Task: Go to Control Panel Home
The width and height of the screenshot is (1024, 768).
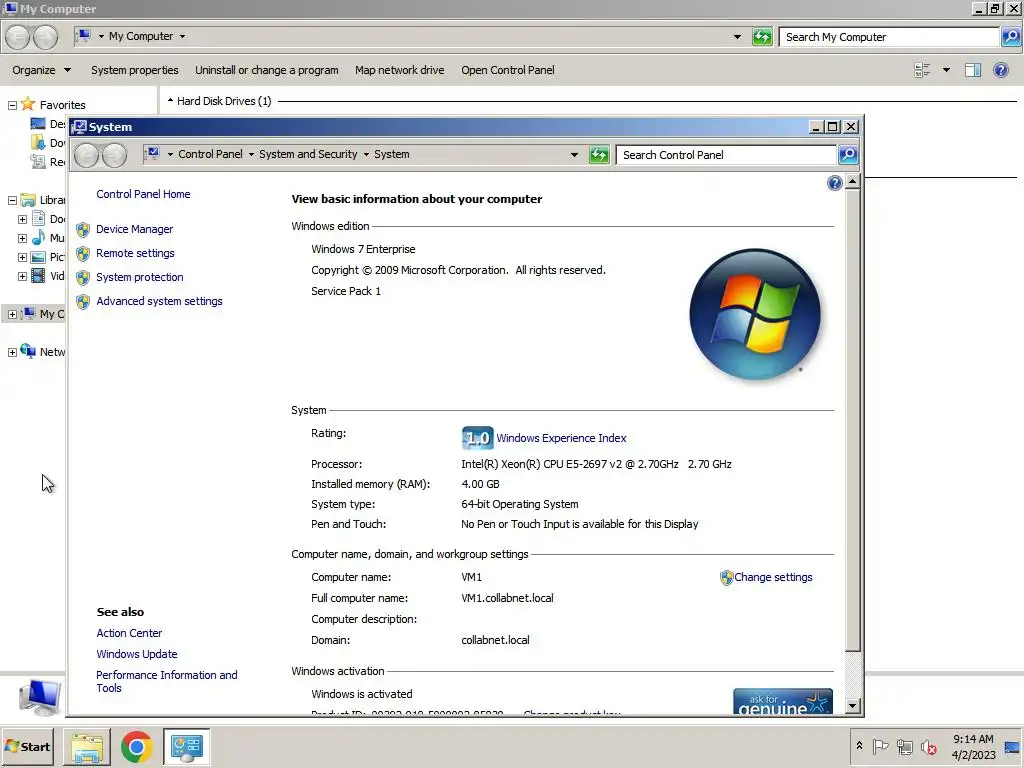Action: click(143, 194)
